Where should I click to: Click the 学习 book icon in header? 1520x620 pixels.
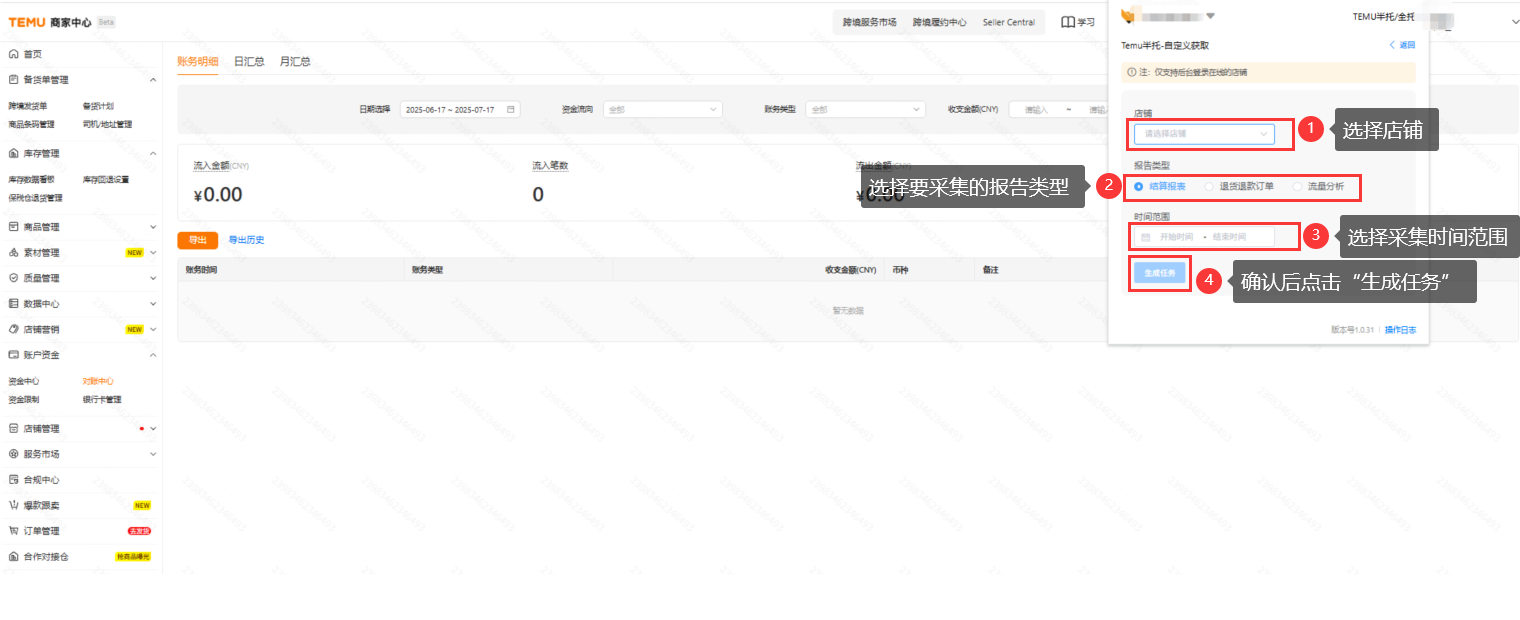[1067, 22]
